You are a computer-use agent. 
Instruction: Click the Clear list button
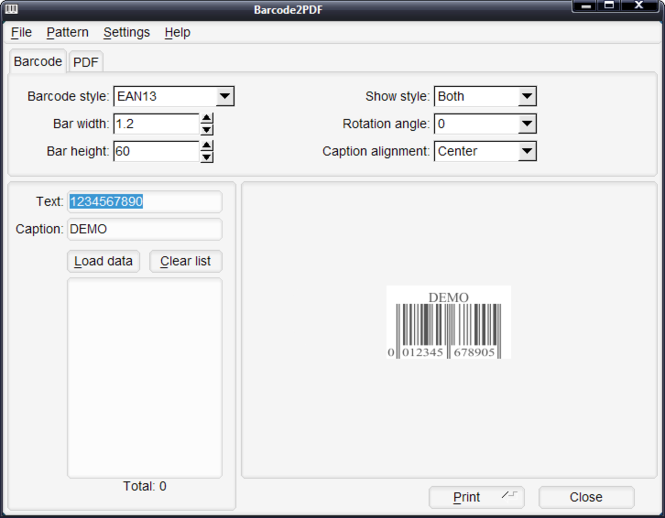tap(186, 261)
